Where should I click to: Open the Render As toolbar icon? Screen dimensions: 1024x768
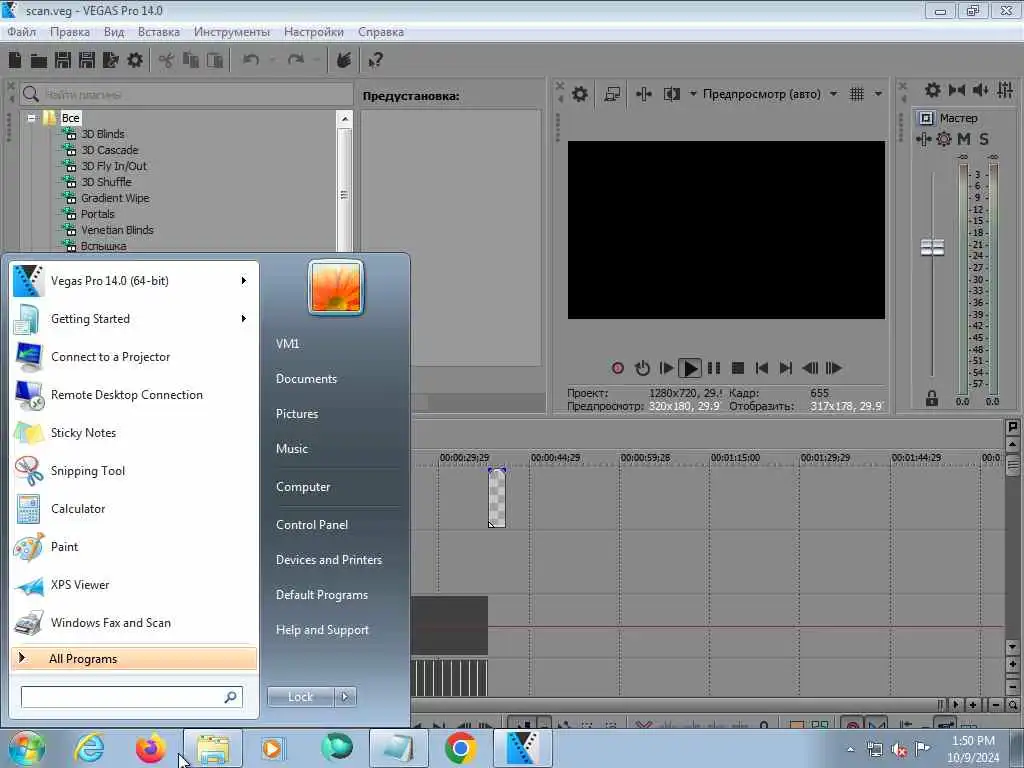click(111, 61)
